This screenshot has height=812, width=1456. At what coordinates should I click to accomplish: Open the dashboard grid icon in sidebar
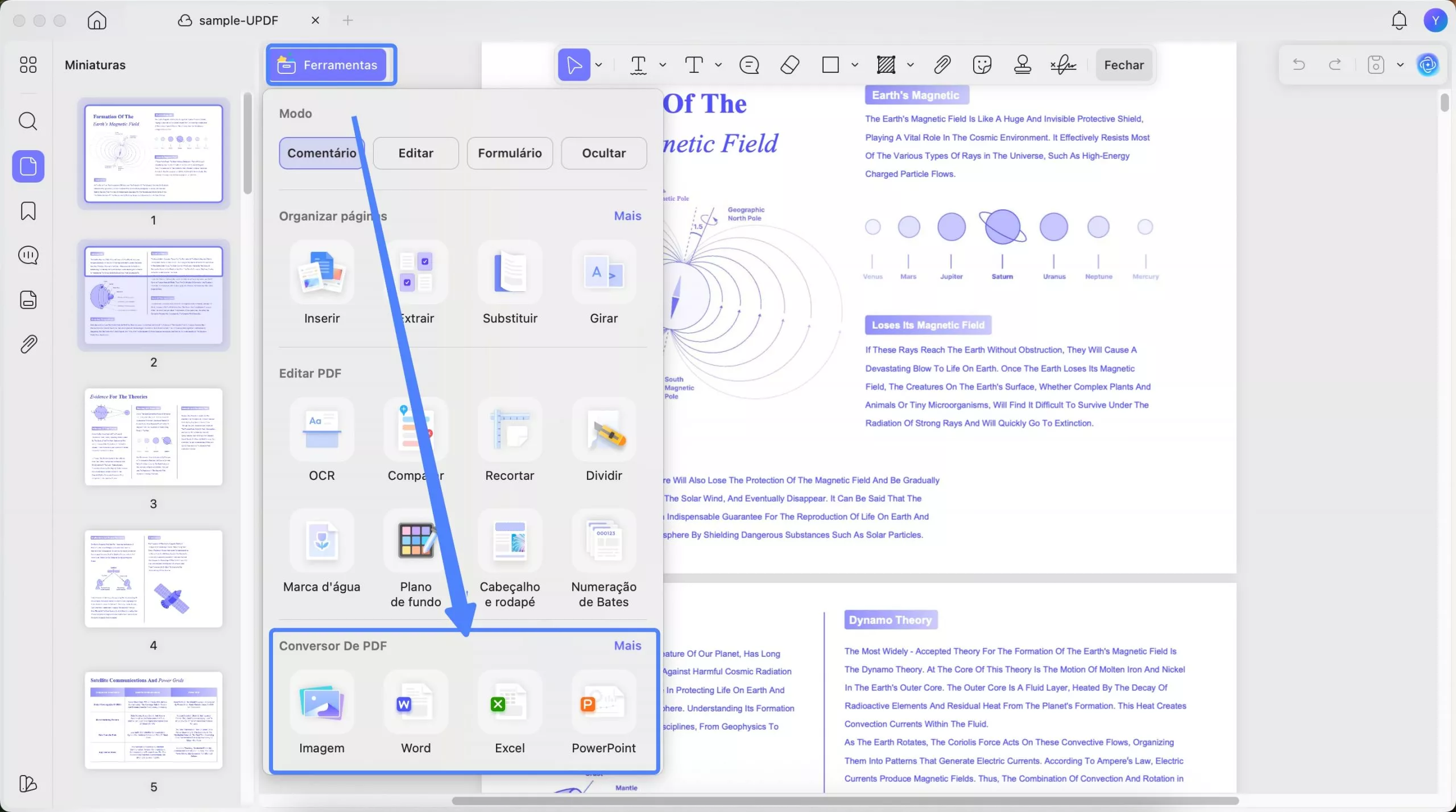coord(28,65)
